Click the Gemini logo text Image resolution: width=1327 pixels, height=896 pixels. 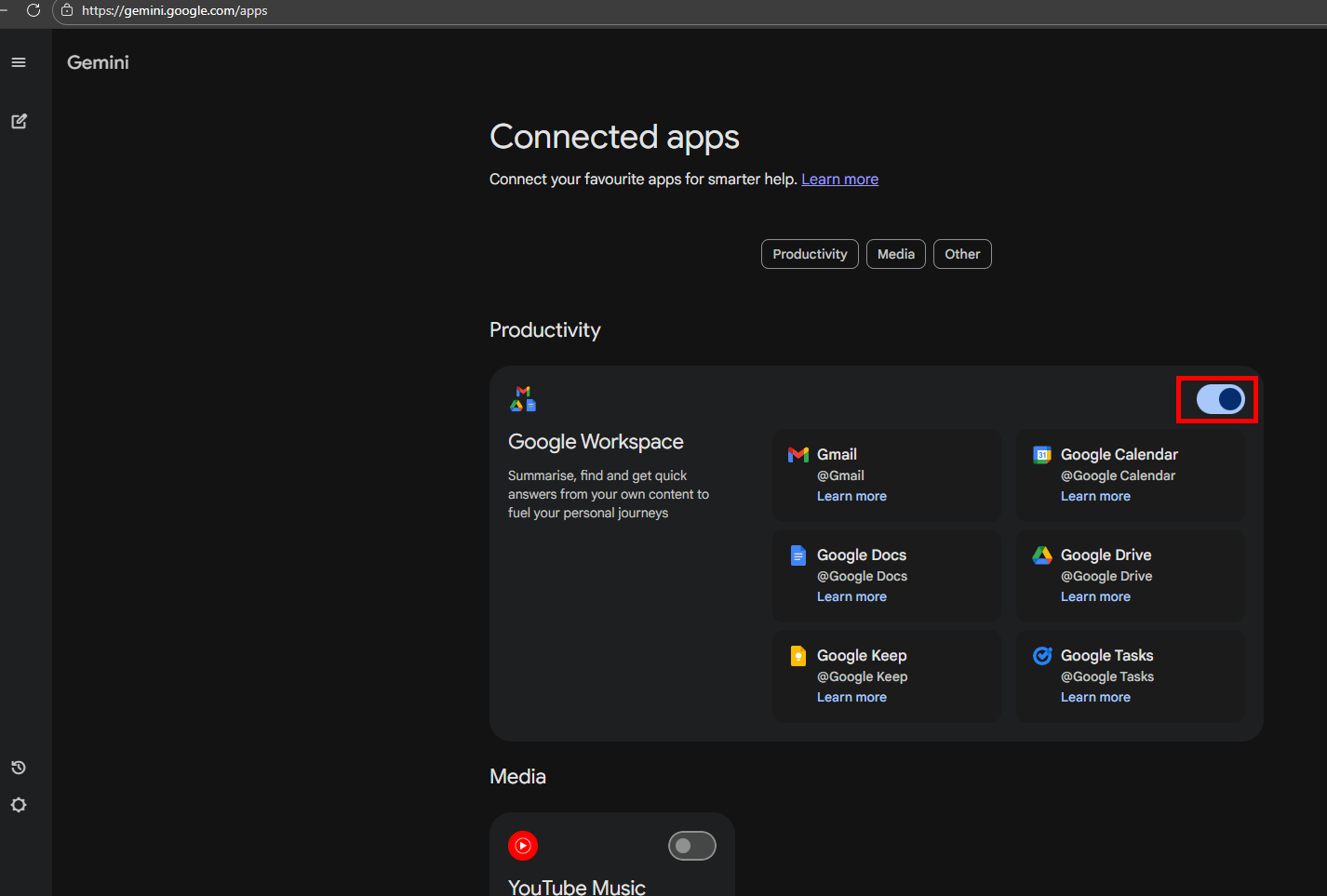(98, 62)
